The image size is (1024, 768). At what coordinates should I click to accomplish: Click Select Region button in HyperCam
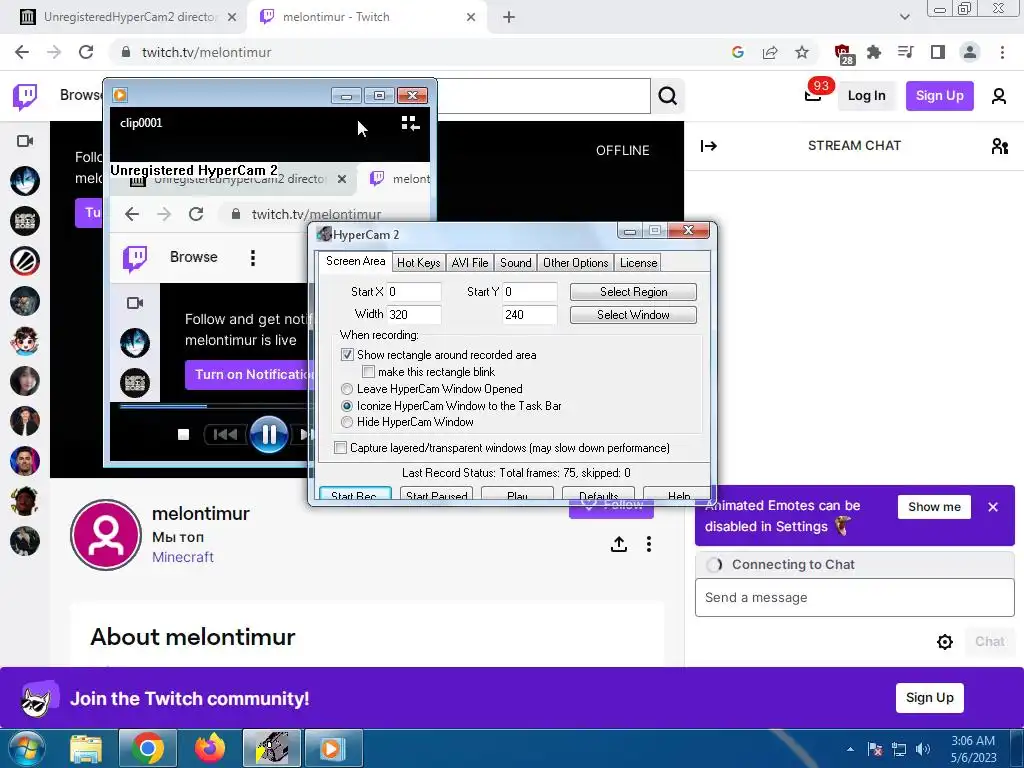click(x=633, y=292)
